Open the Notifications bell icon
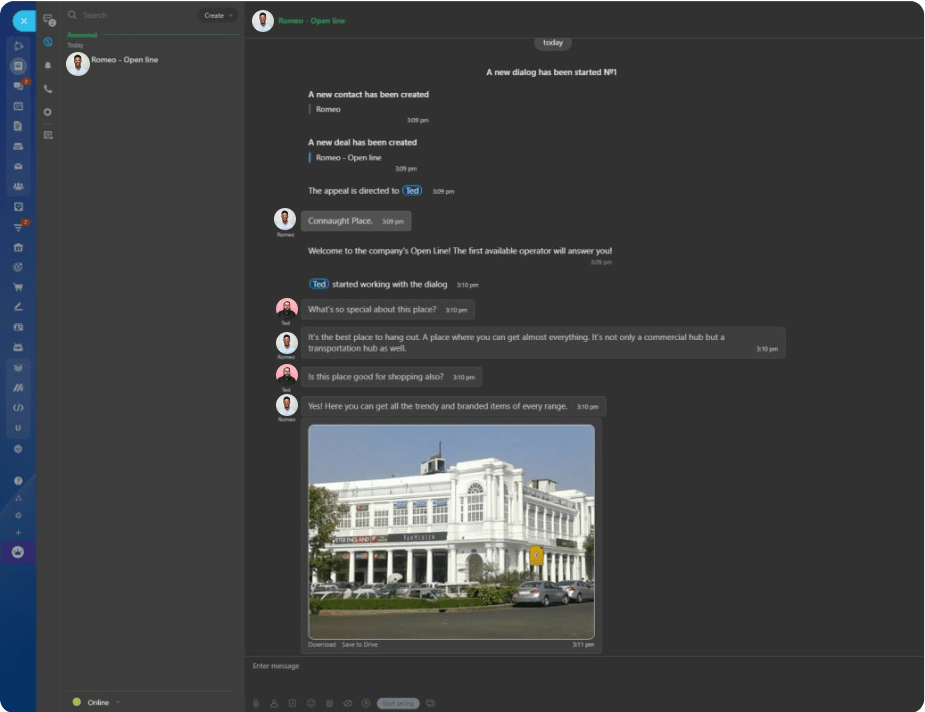The width and height of the screenshot is (925, 712). (47, 64)
